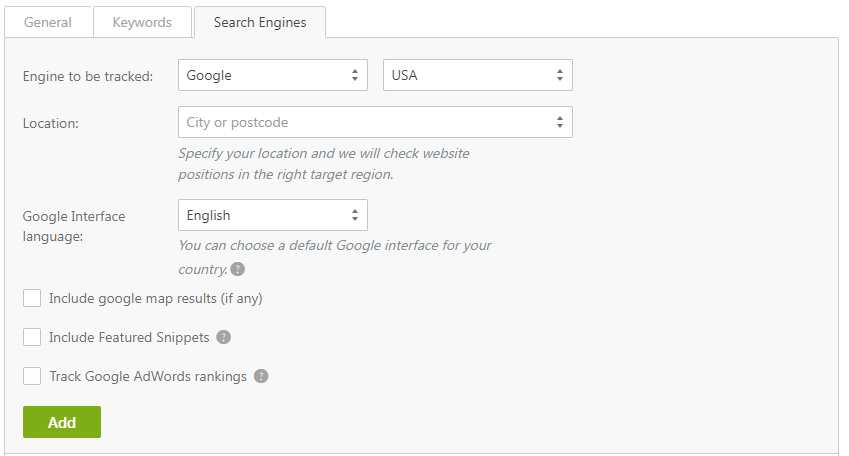This screenshot has width=849, height=456.
Task: Click the 'Include google map results' label
Action: [x=156, y=298]
